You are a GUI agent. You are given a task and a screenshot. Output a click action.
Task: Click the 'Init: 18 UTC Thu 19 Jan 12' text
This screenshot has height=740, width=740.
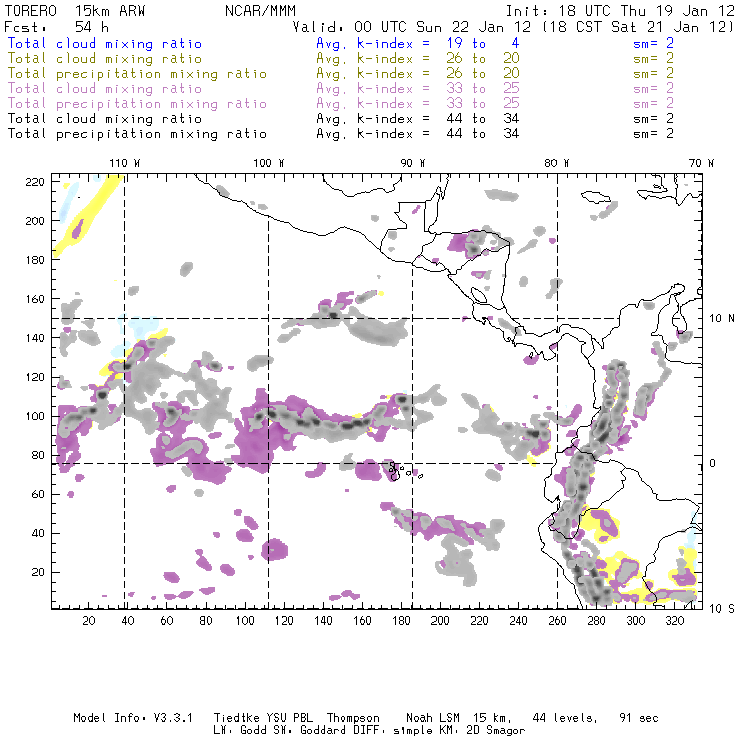620,11
